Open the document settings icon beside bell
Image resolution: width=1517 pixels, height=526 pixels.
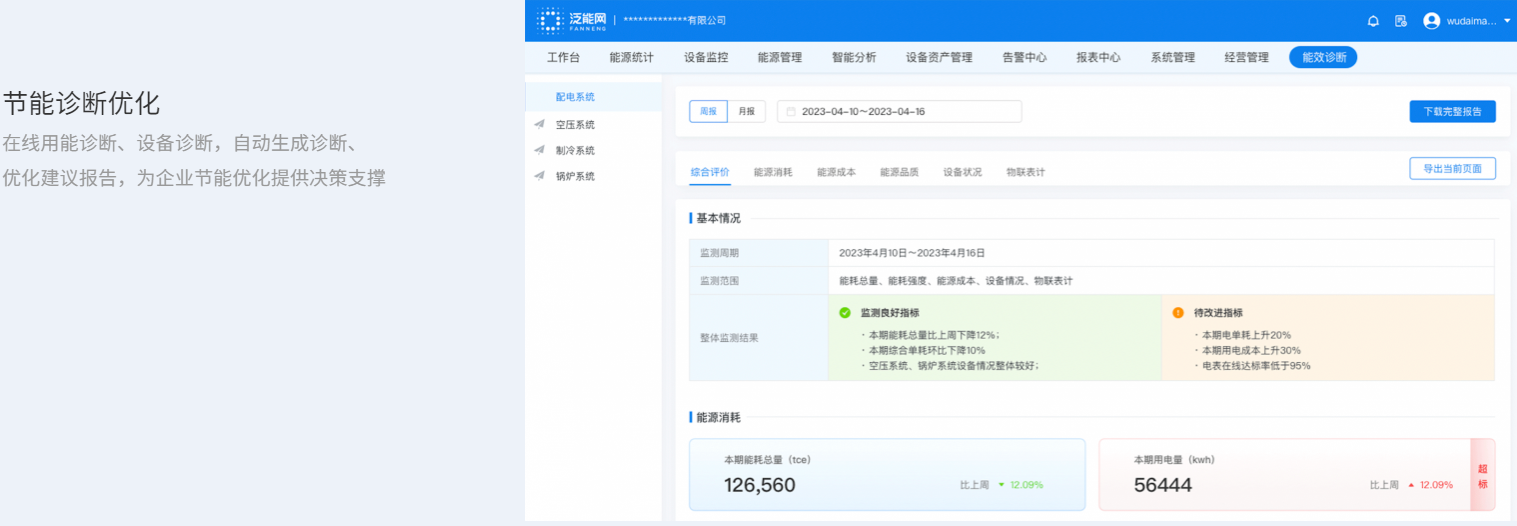[1401, 21]
